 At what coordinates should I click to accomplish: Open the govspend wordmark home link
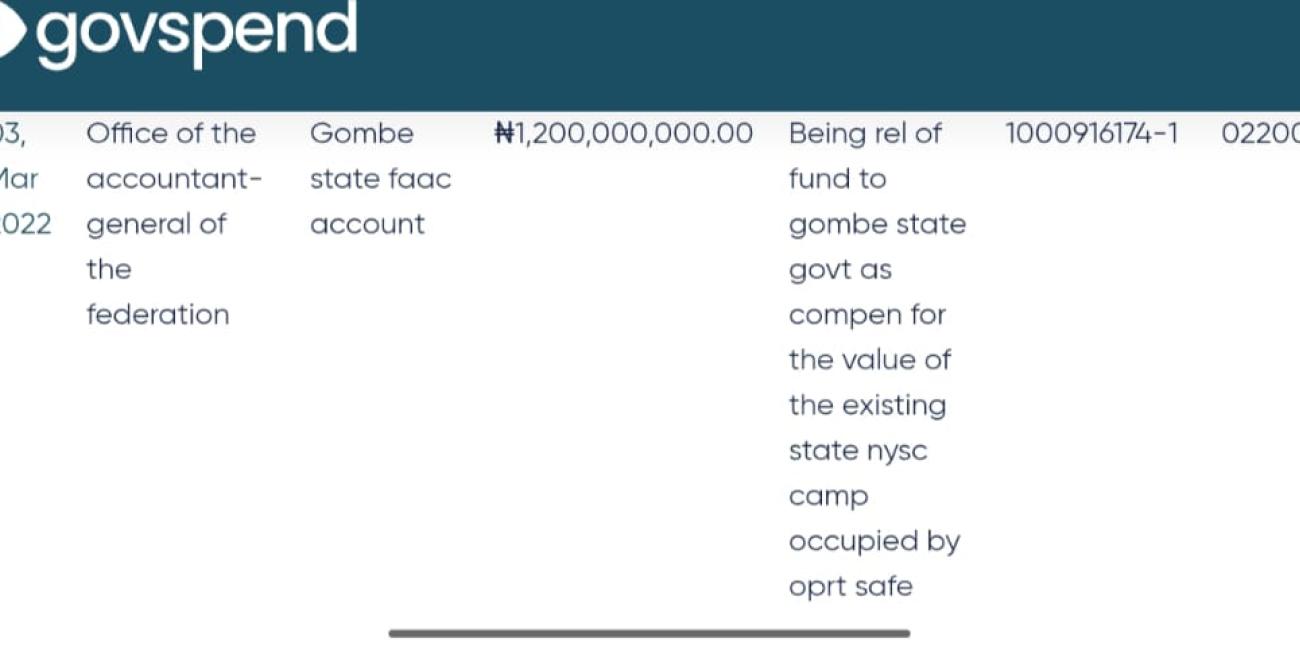tap(196, 30)
